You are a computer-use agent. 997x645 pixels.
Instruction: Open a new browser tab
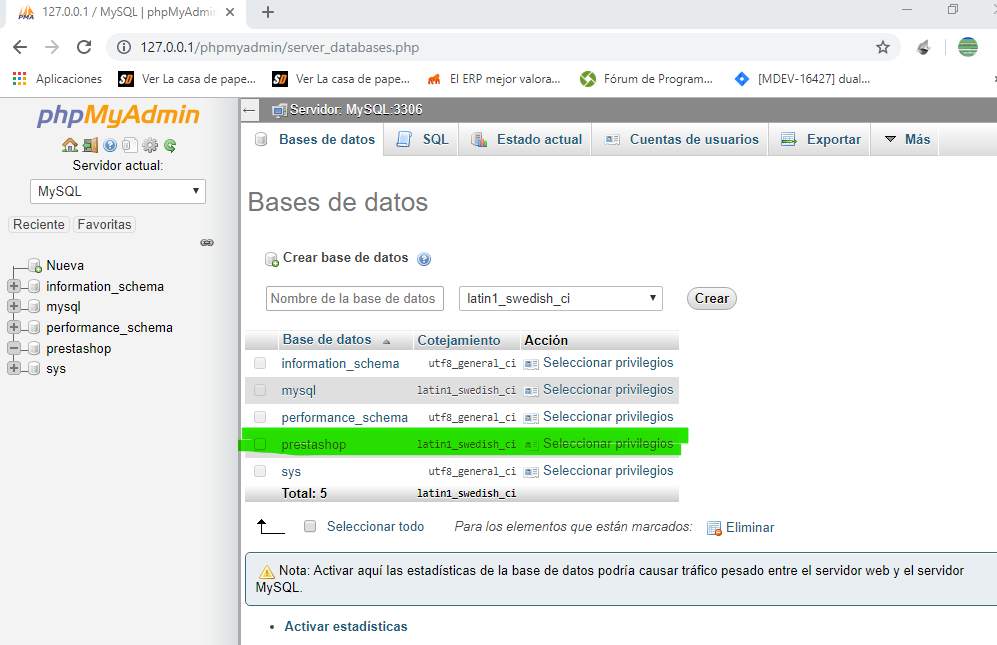[x=268, y=12]
